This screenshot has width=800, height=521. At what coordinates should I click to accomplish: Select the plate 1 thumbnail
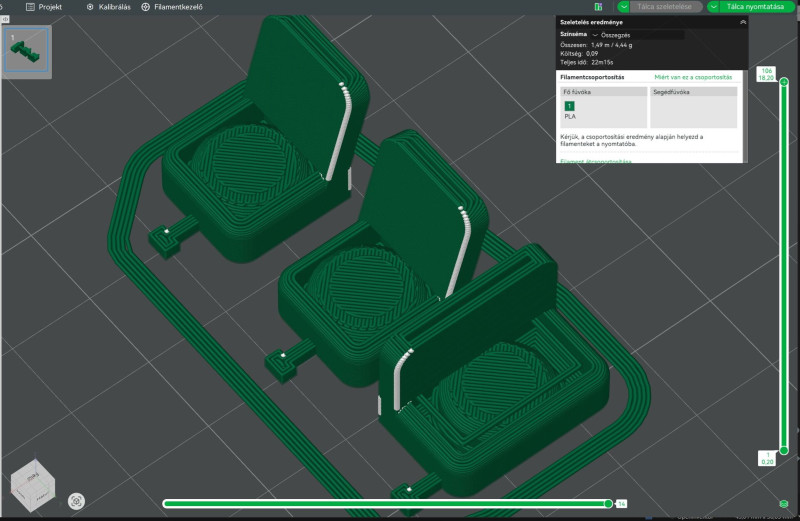click(x=27, y=49)
